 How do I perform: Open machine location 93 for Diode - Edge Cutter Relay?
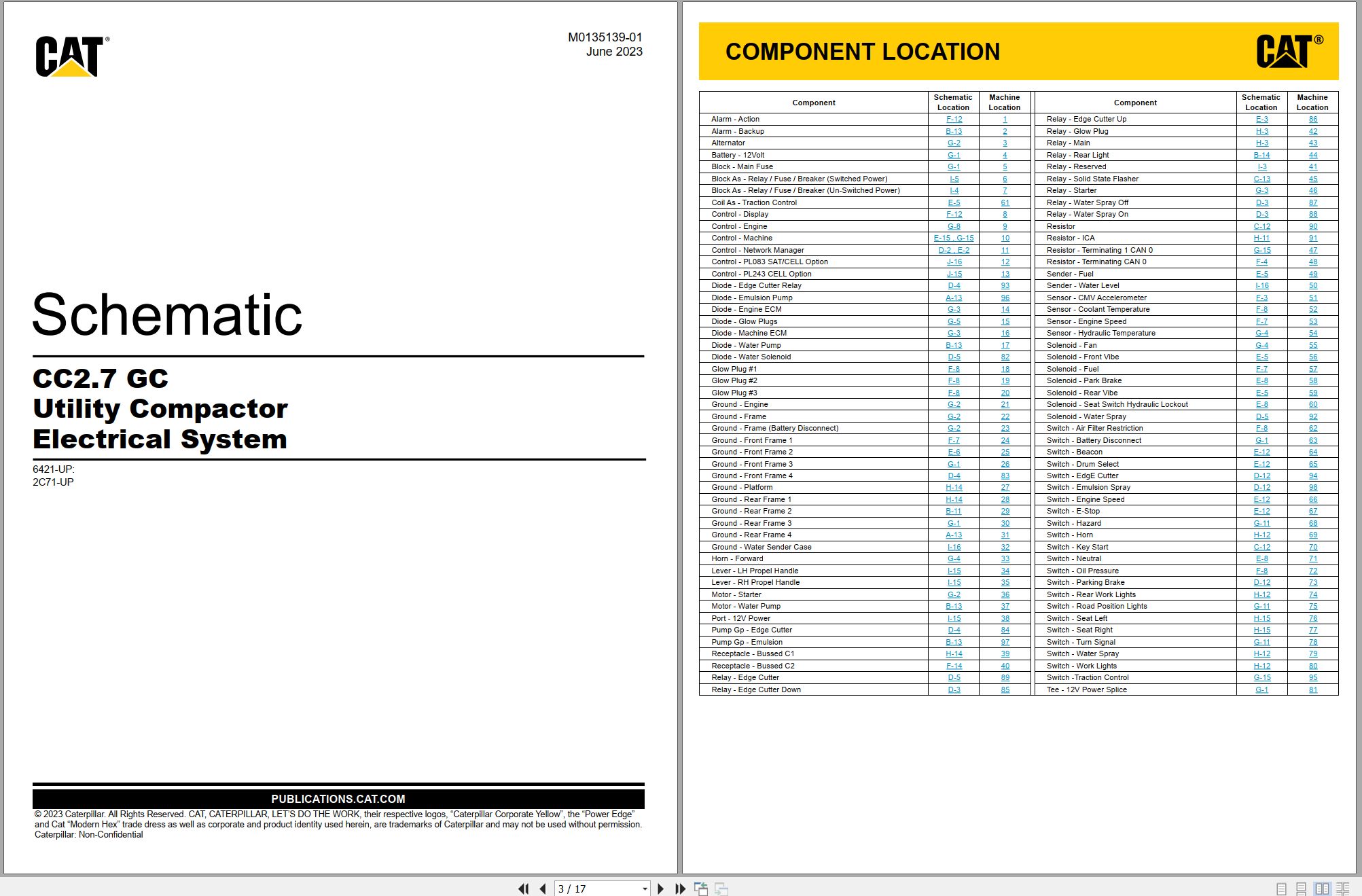(x=1005, y=286)
